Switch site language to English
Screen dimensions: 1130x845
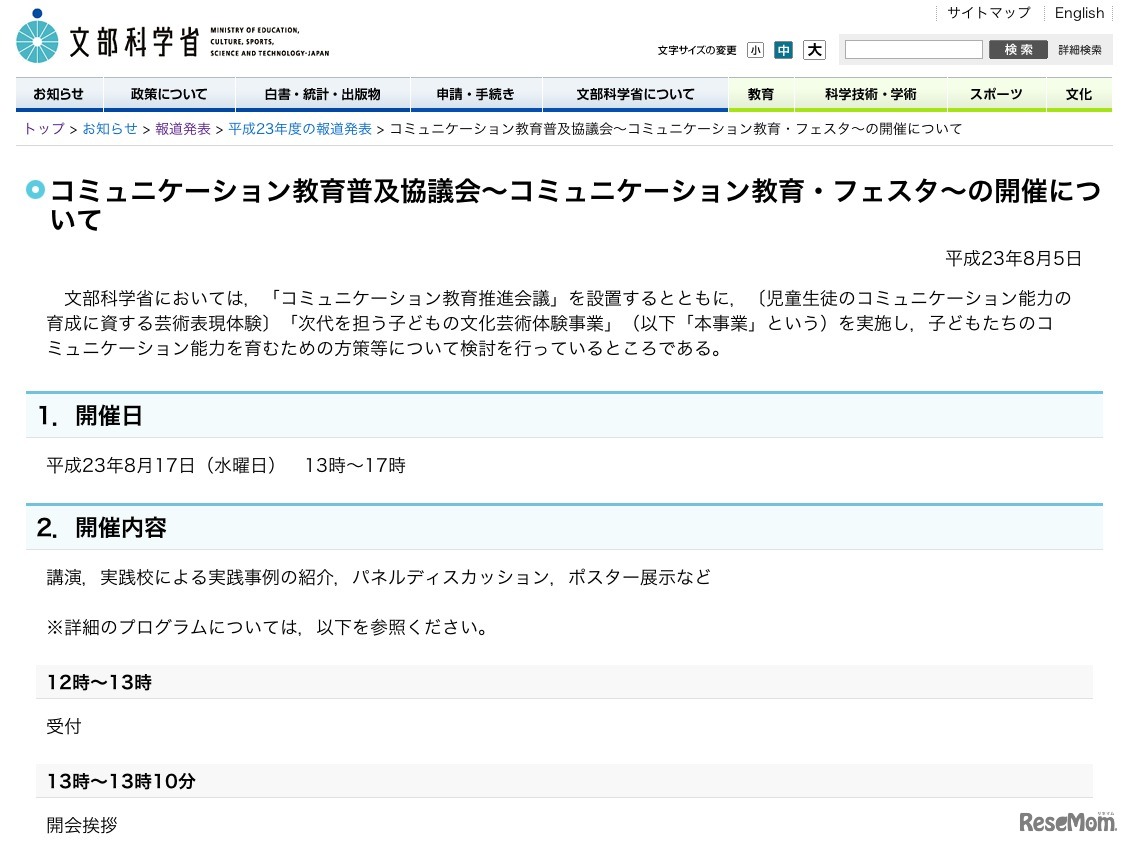pyautogui.click(x=1079, y=12)
